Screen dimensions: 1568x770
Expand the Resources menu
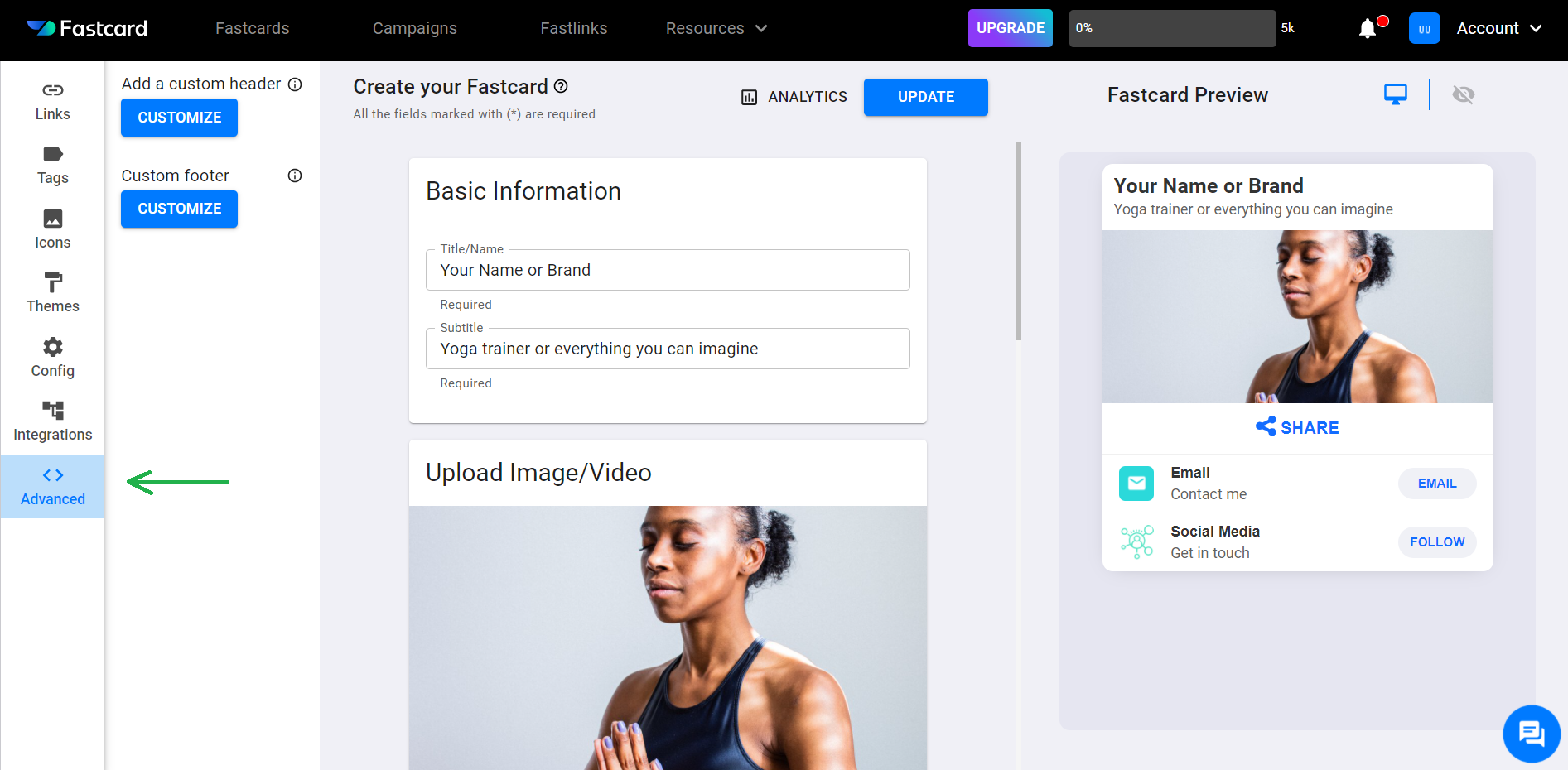pyautogui.click(x=716, y=28)
